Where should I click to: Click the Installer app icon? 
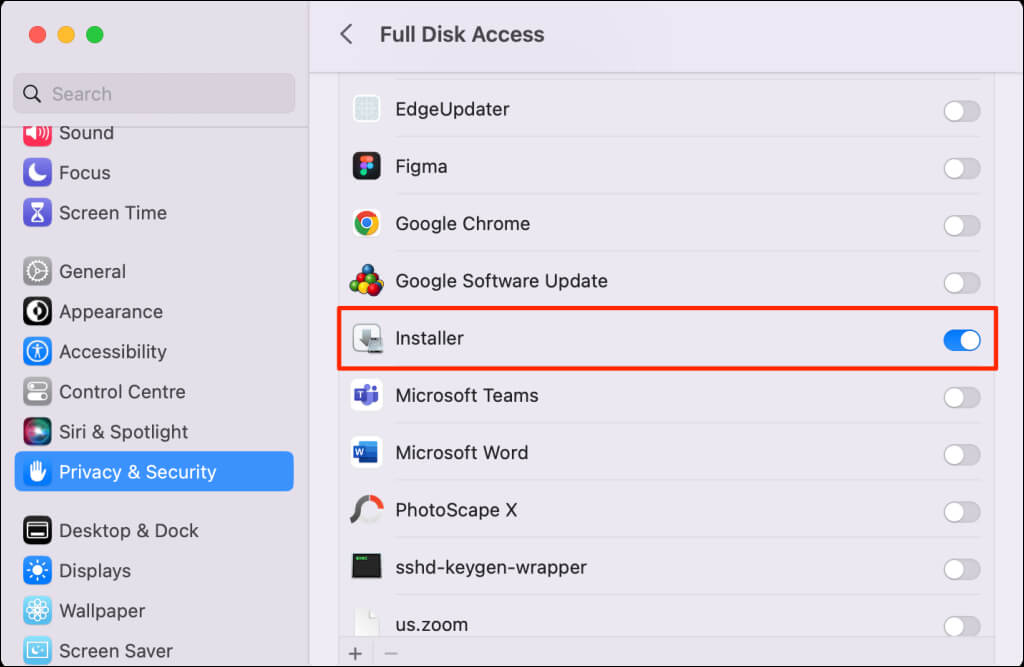[368, 338]
